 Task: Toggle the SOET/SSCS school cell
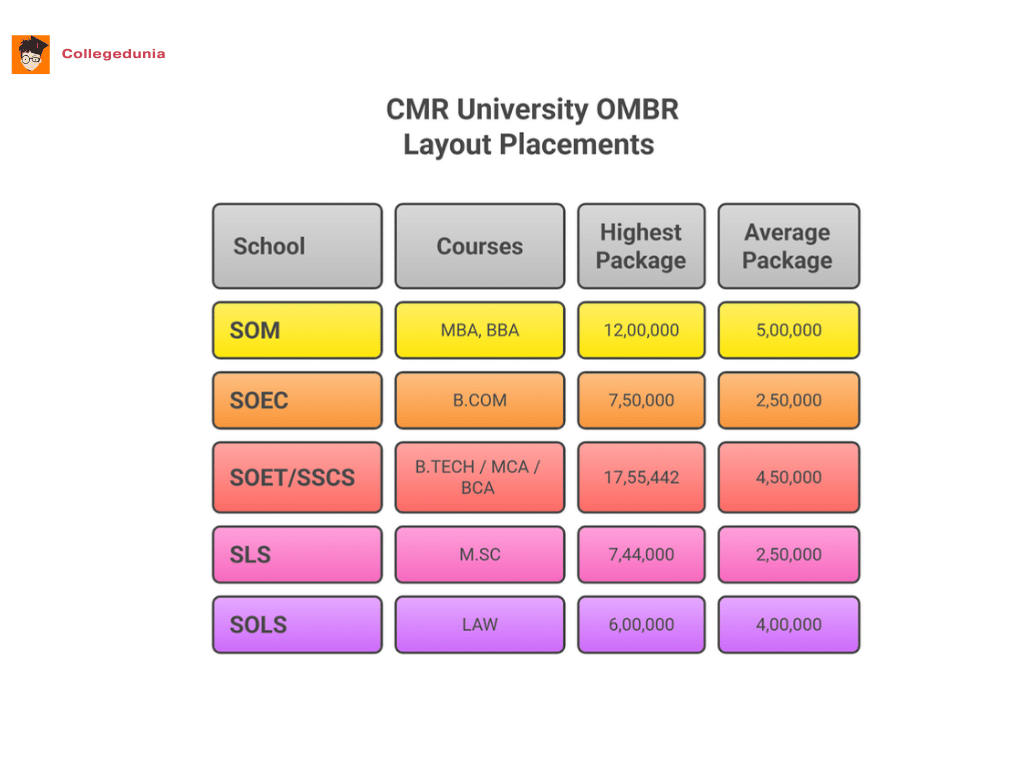click(296, 477)
